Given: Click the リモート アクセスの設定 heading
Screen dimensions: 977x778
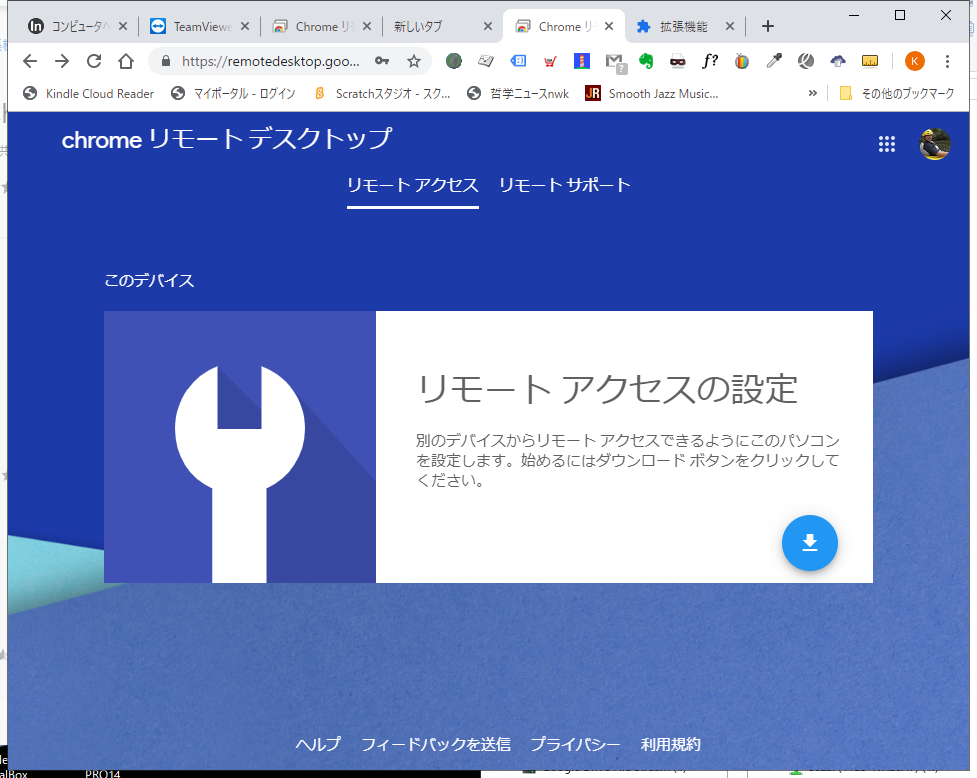Looking at the screenshot, I should tap(607, 389).
